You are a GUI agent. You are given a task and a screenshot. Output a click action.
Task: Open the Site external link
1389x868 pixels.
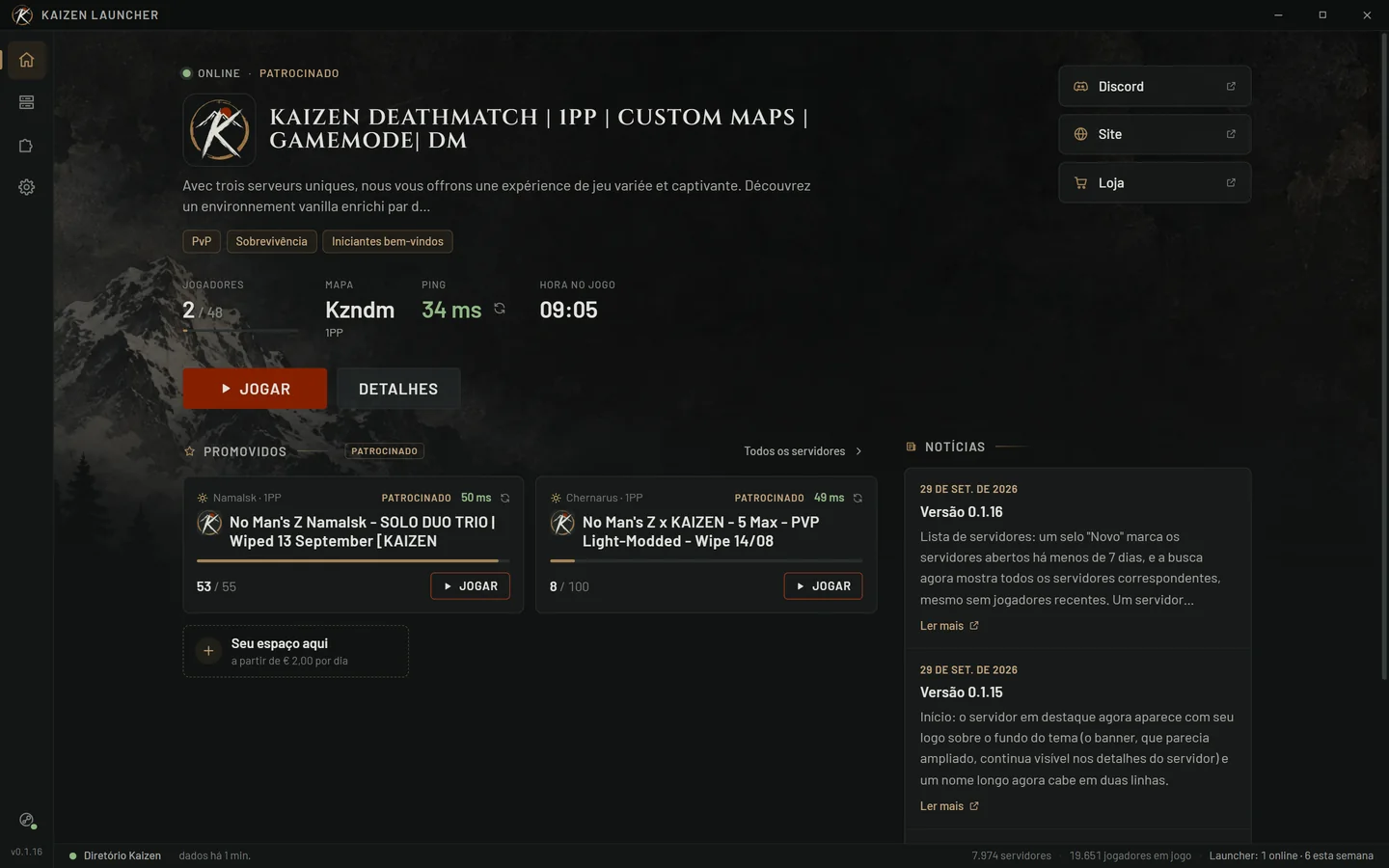point(1155,134)
